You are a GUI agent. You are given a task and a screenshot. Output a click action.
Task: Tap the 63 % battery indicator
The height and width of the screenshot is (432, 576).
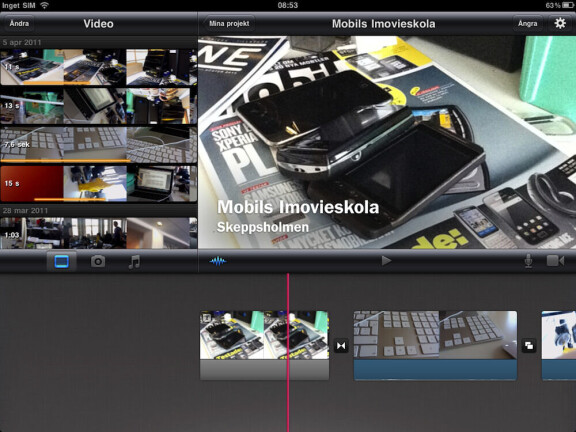tap(560, 5)
